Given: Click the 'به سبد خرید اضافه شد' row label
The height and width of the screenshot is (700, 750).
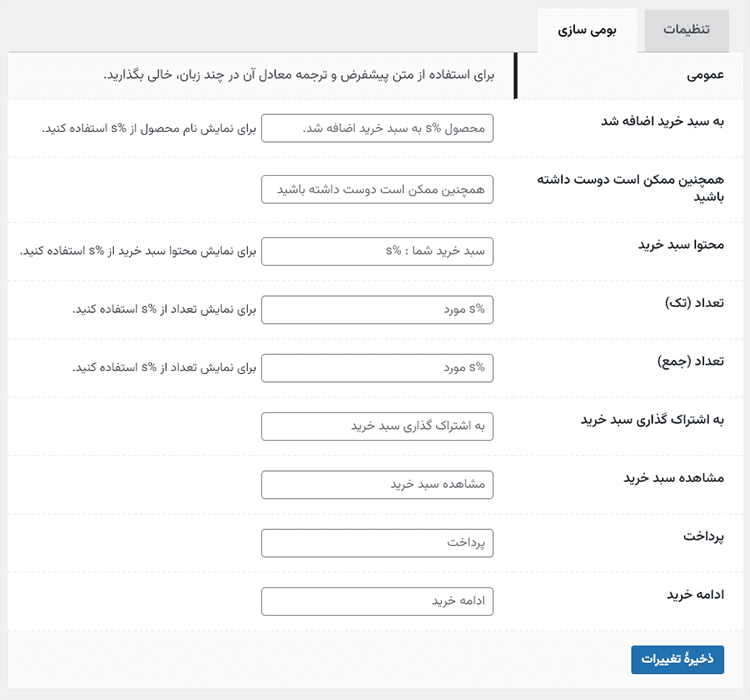Looking at the screenshot, I should (662, 122).
